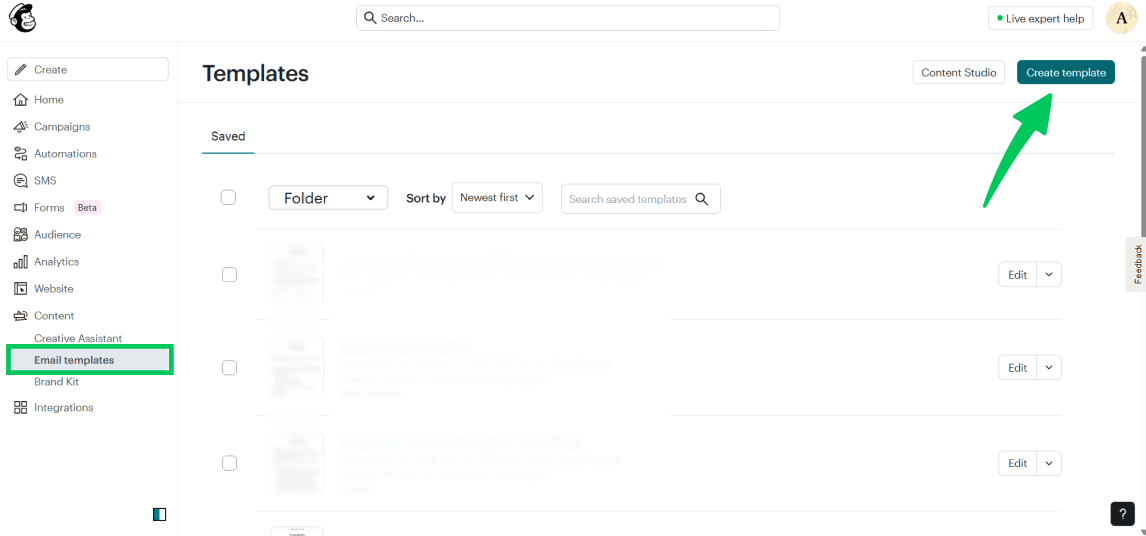Open Content Studio
1146x536 pixels.
959,72
